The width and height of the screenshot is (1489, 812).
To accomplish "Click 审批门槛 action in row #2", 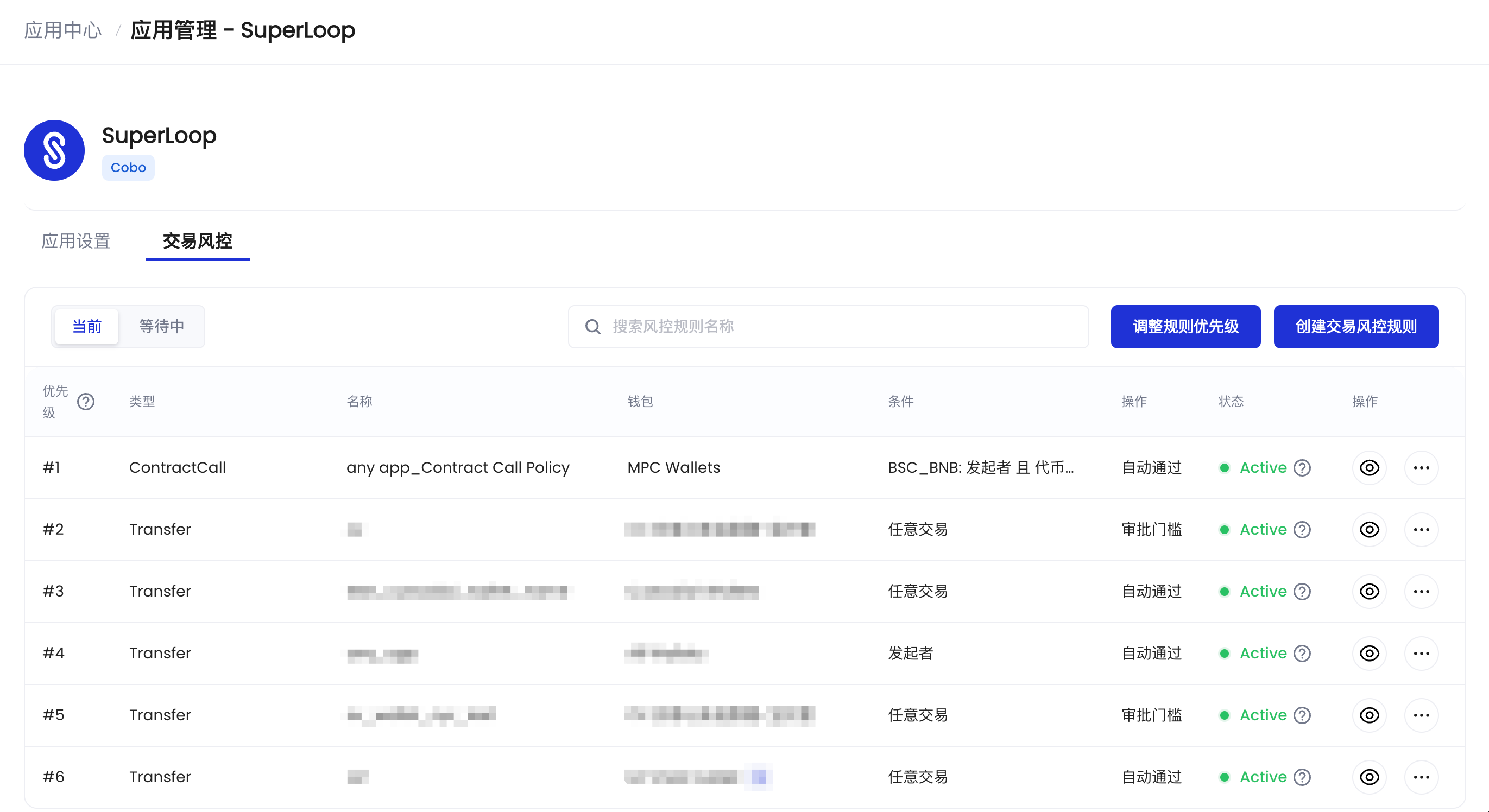I will (x=1151, y=529).
